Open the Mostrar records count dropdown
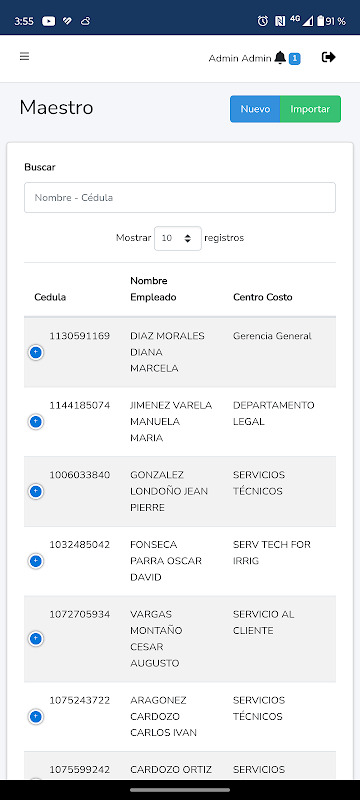The image size is (360, 800). [177, 238]
